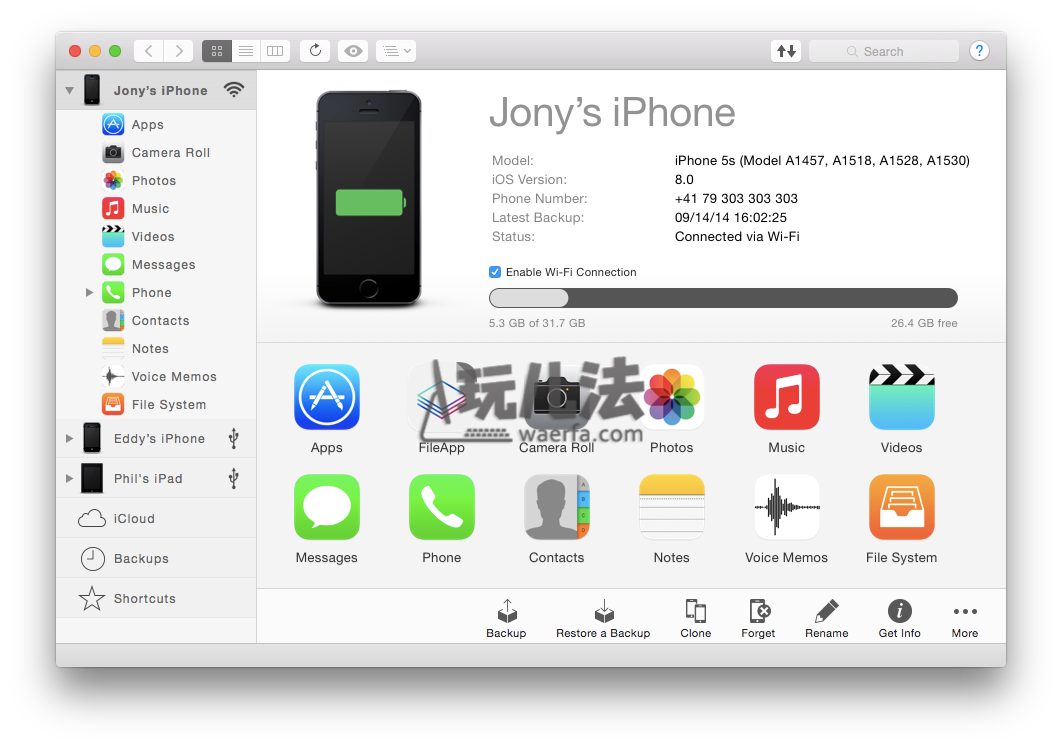Image resolution: width=1062 pixels, height=747 pixels.
Task: Open the Notes icon in the main grid
Action: pyautogui.click(x=672, y=507)
